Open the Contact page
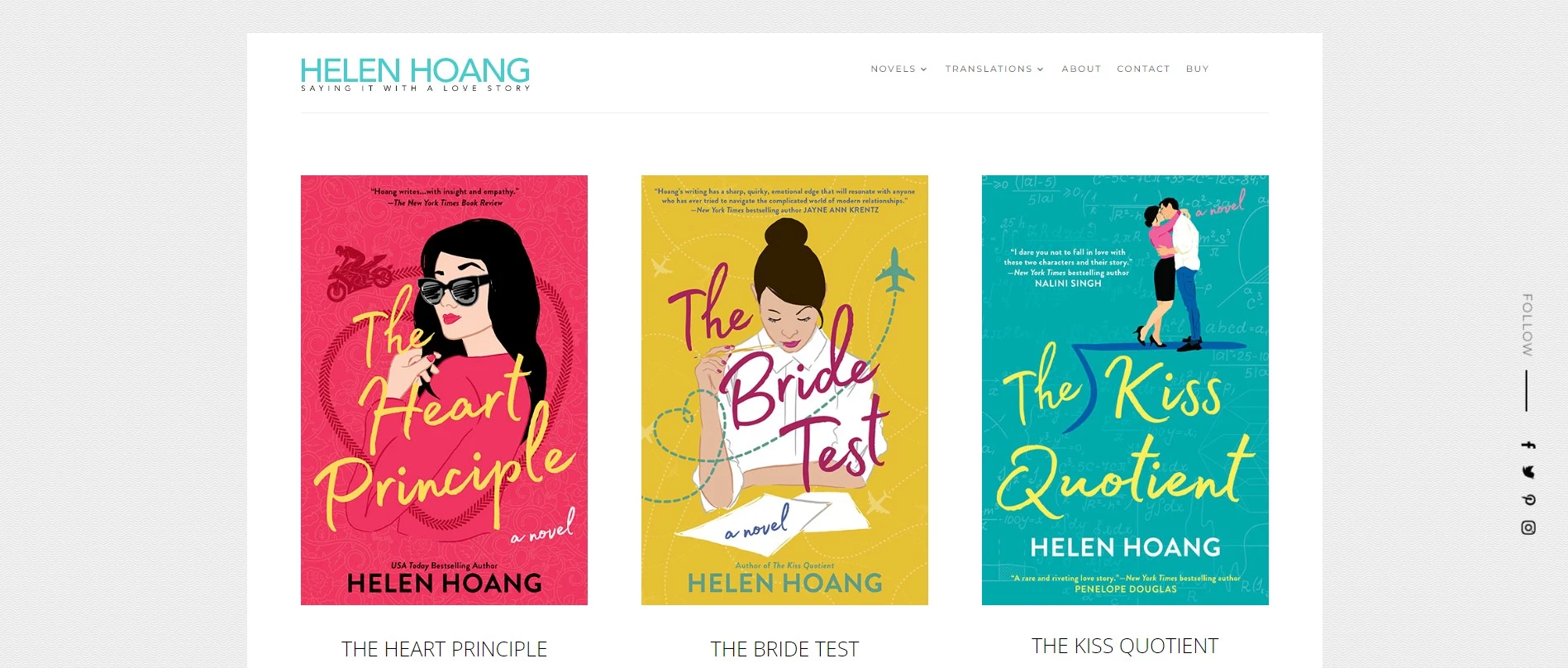This screenshot has height=668, width=1568. 1143,69
